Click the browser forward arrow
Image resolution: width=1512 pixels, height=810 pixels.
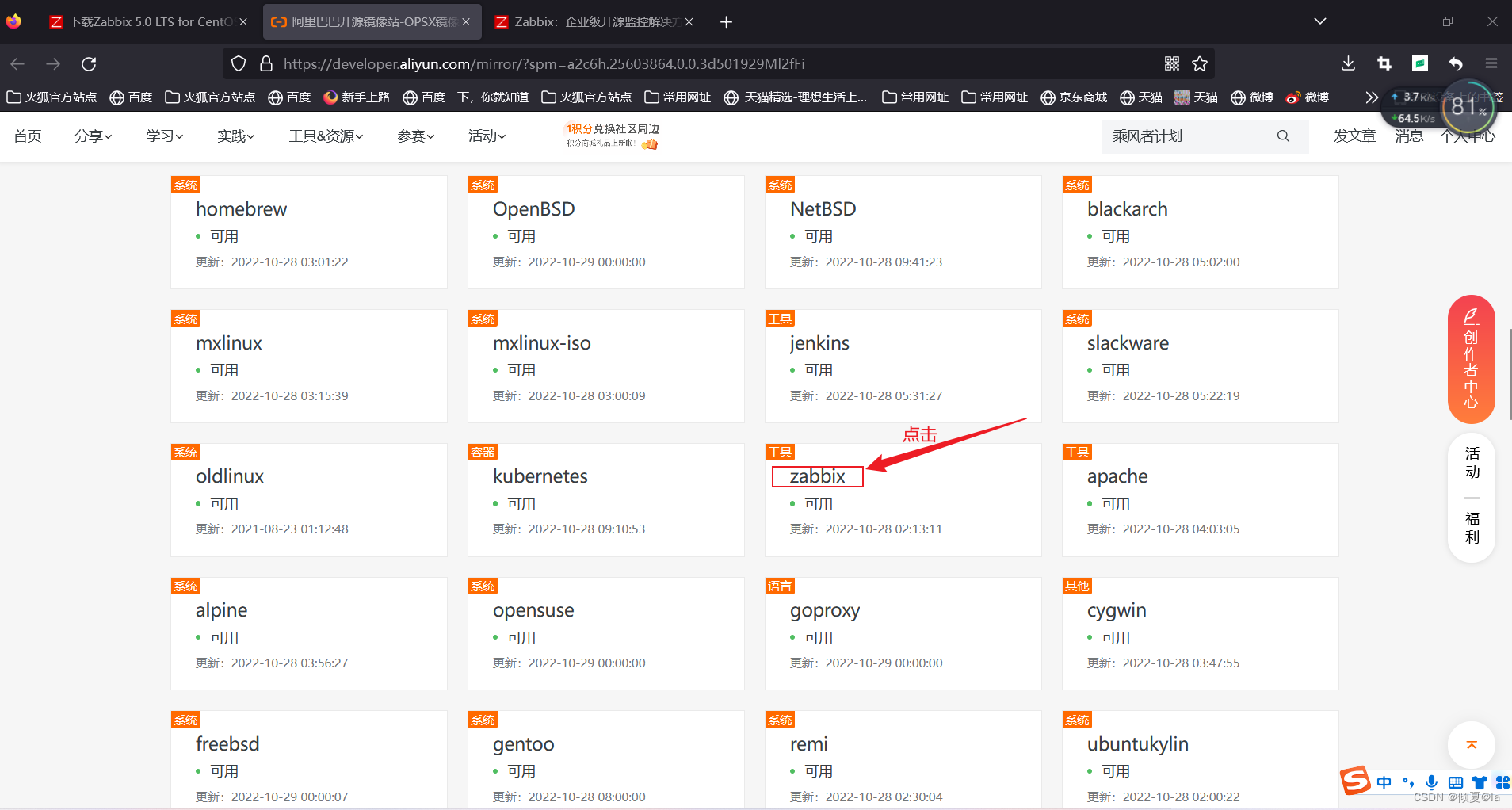click(53, 63)
